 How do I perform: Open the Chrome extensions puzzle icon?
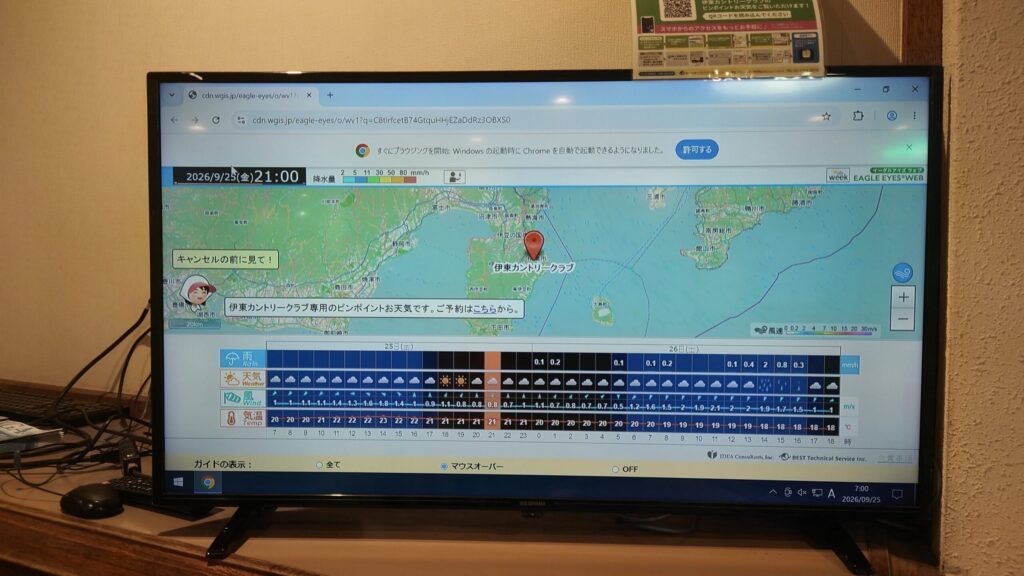click(x=858, y=116)
